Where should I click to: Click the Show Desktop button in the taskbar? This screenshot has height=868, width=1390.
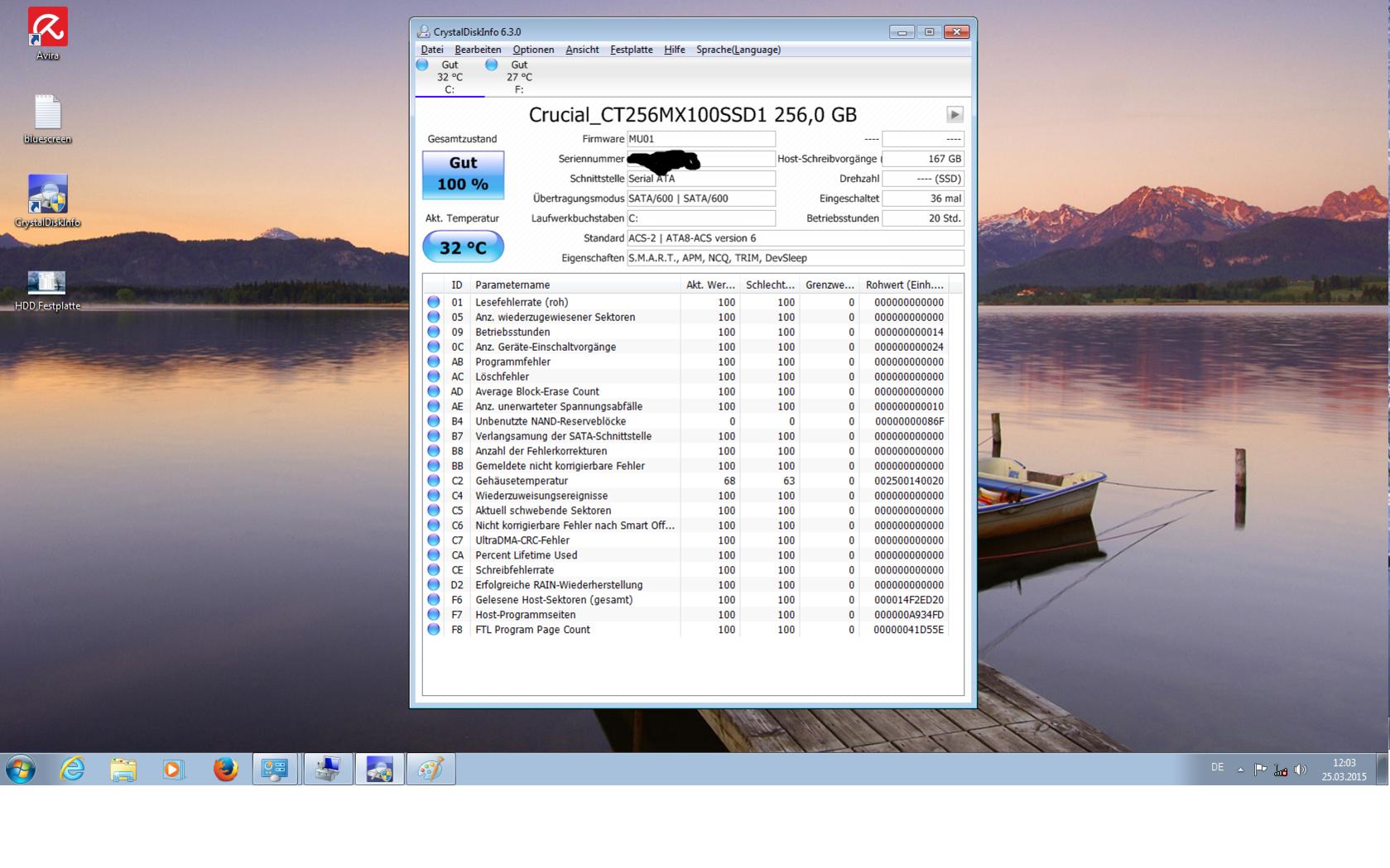pyautogui.click(x=1383, y=770)
